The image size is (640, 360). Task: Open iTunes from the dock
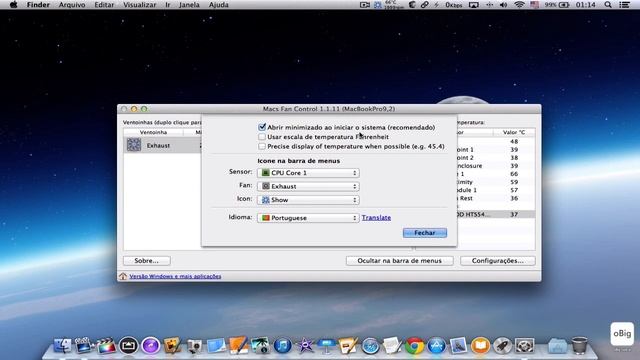click(x=282, y=345)
